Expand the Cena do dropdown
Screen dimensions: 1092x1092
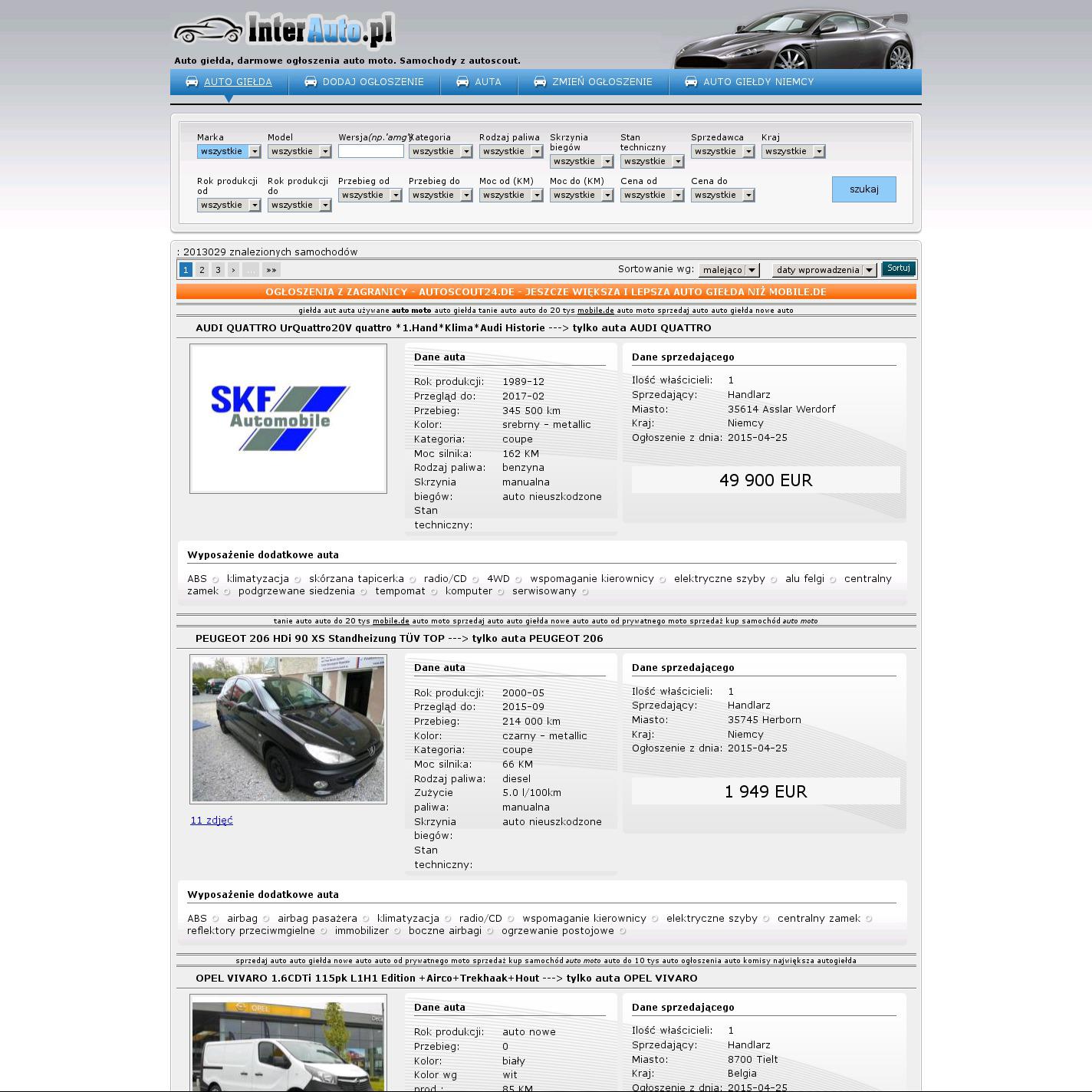coord(722,196)
